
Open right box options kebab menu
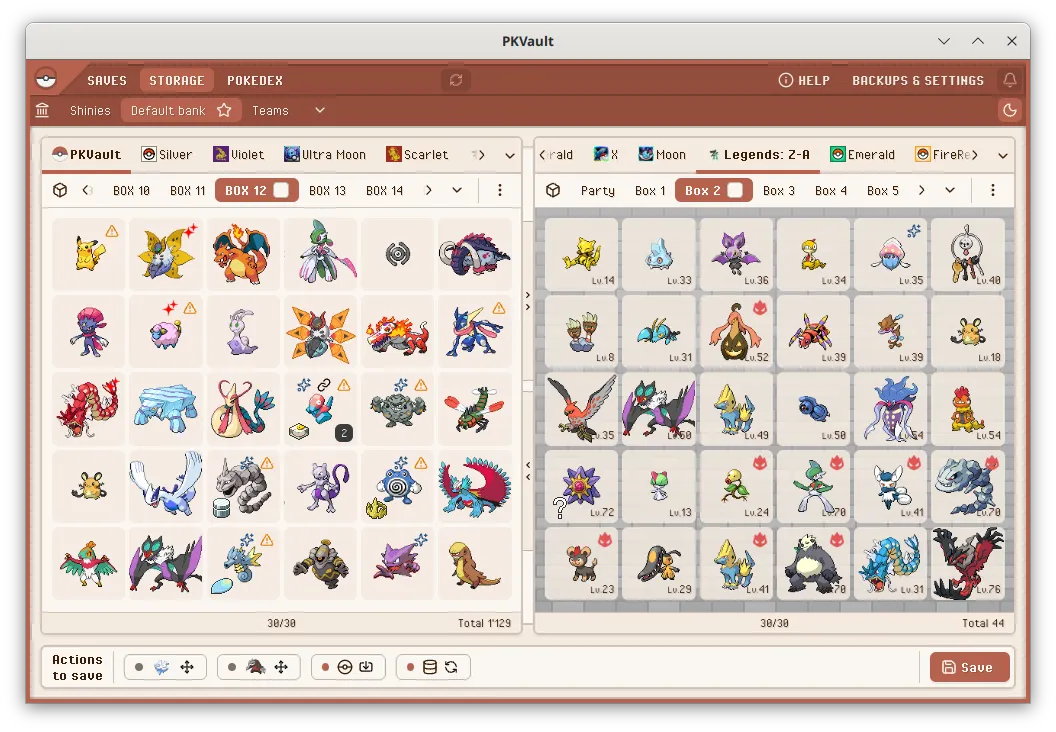(993, 191)
